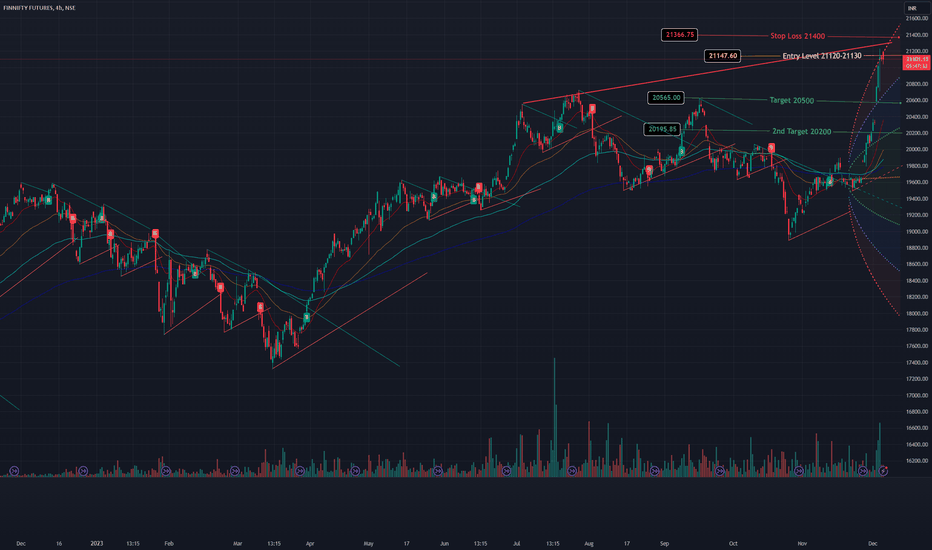Click the Jul label on time axis
This screenshot has height=550, width=932.
pyautogui.click(x=517, y=543)
